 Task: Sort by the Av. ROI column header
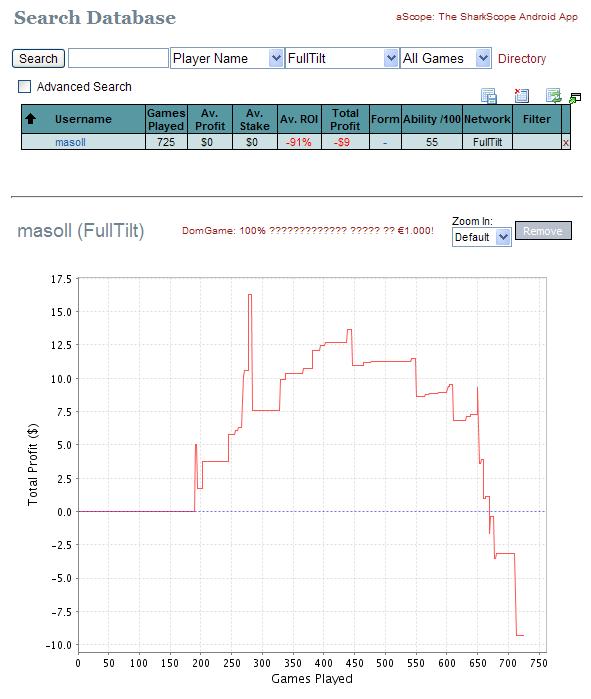point(299,119)
